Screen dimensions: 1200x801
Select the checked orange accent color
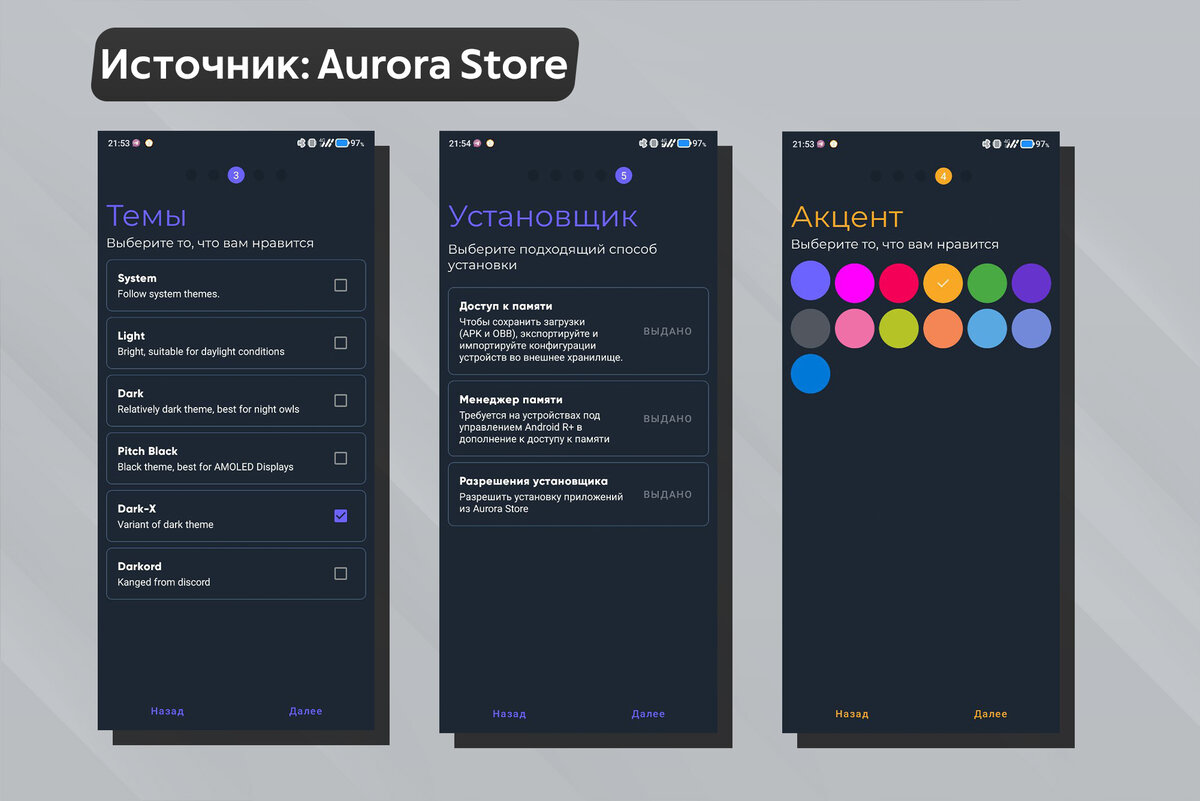coord(943,283)
